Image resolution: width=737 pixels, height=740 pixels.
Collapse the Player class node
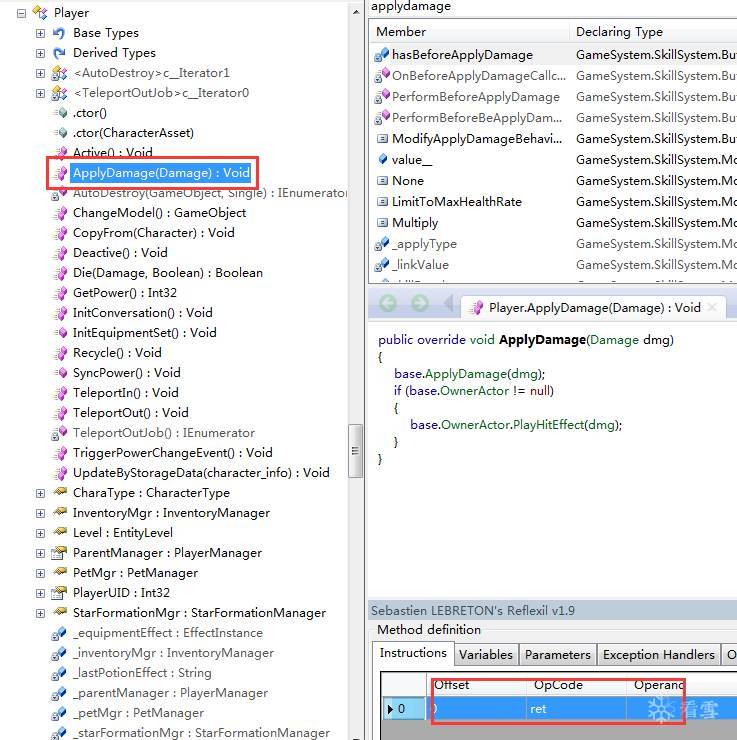[x=21, y=13]
